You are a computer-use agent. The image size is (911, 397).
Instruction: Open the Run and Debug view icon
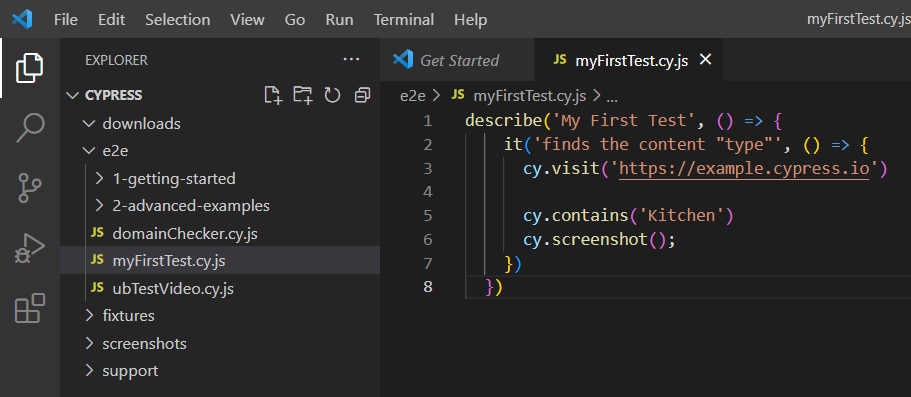pos(29,249)
